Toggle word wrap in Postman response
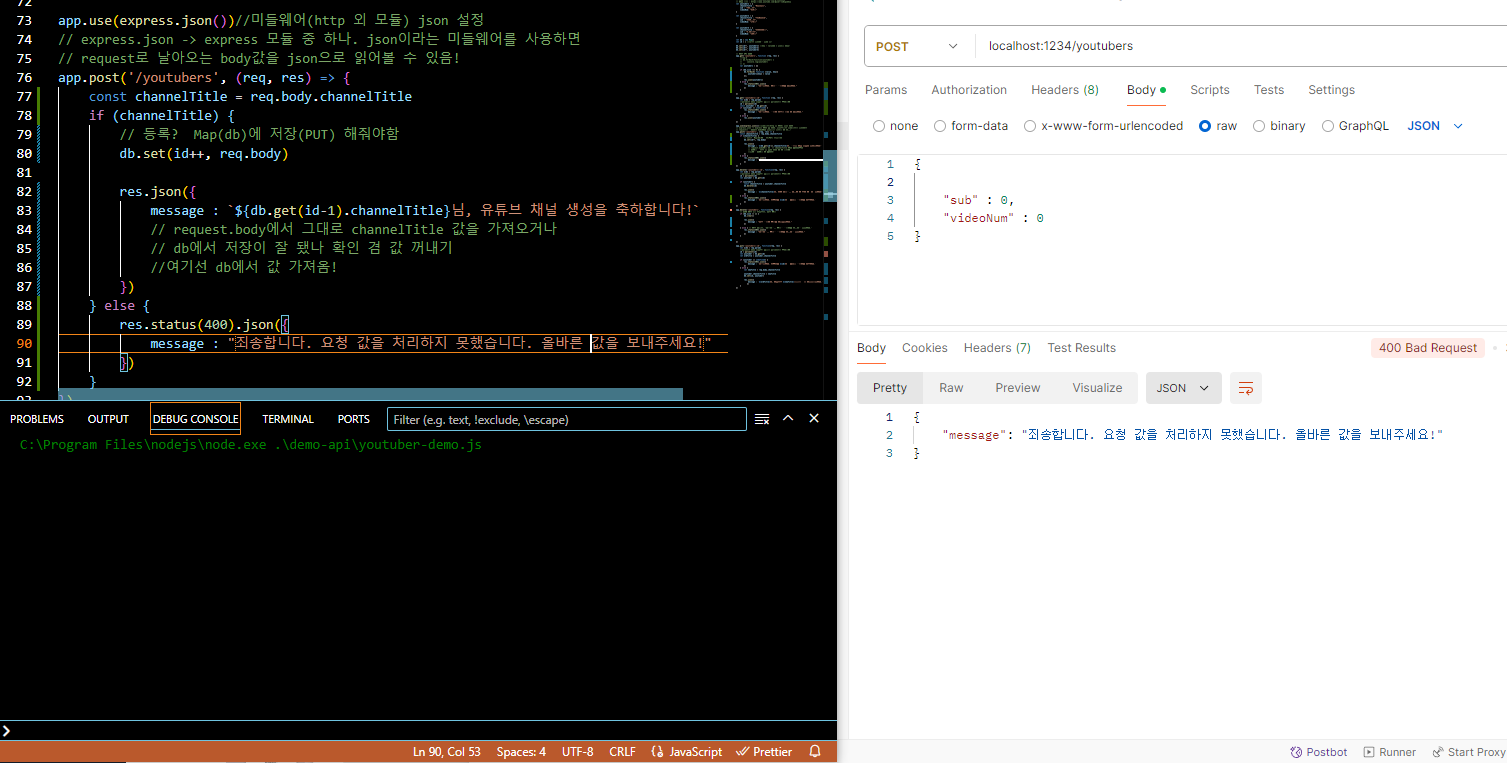Viewport: 1507px width, 763px height. 1246,388
